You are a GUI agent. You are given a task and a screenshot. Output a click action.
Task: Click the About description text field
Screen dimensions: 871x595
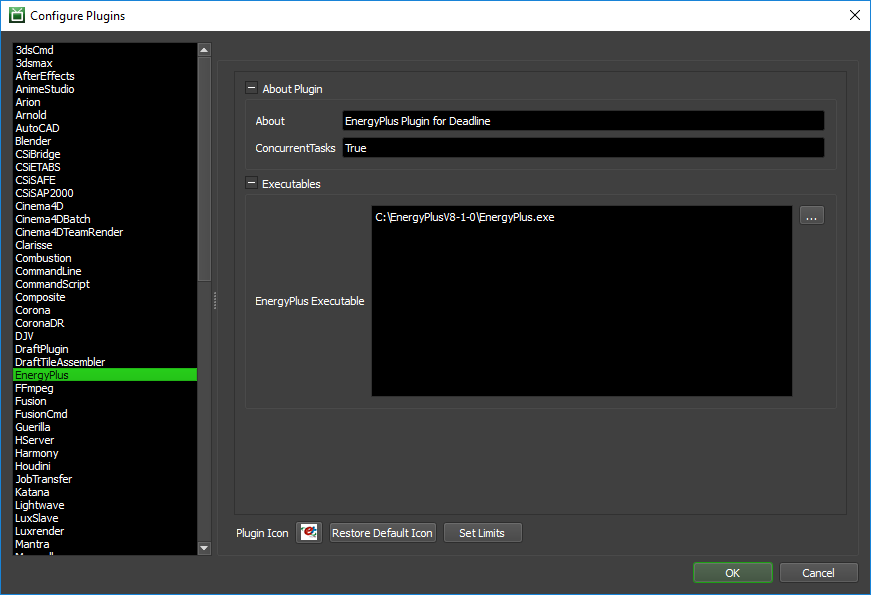[582, 121]
